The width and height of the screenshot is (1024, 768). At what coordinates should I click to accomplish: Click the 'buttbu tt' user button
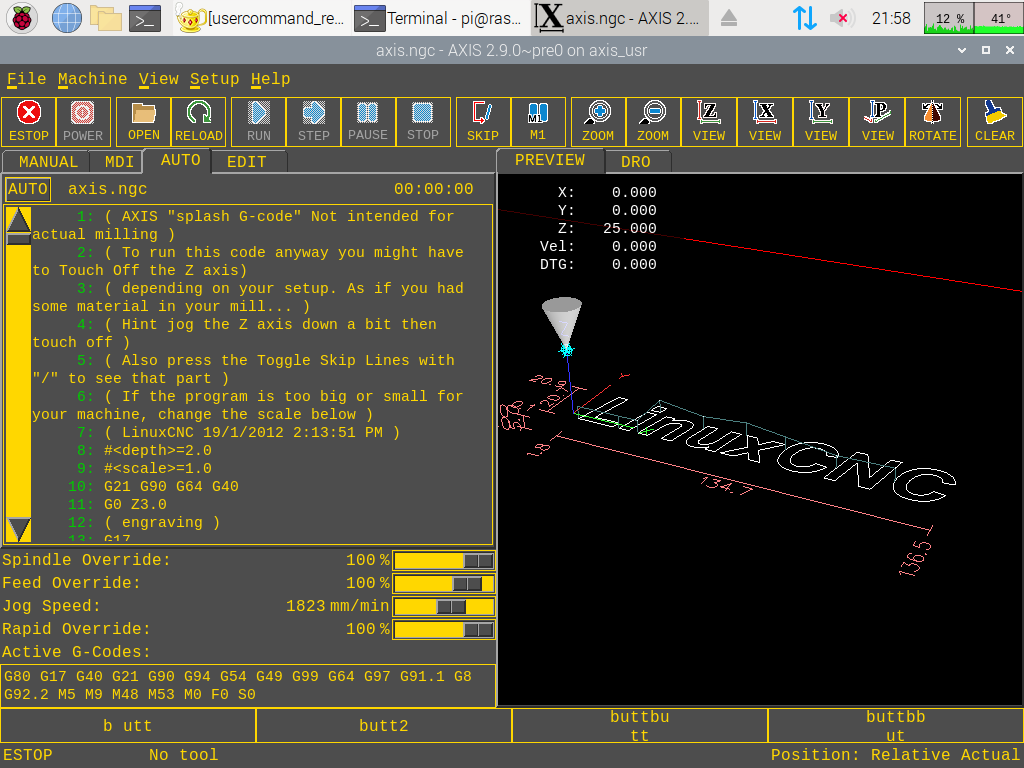[640, 726]
